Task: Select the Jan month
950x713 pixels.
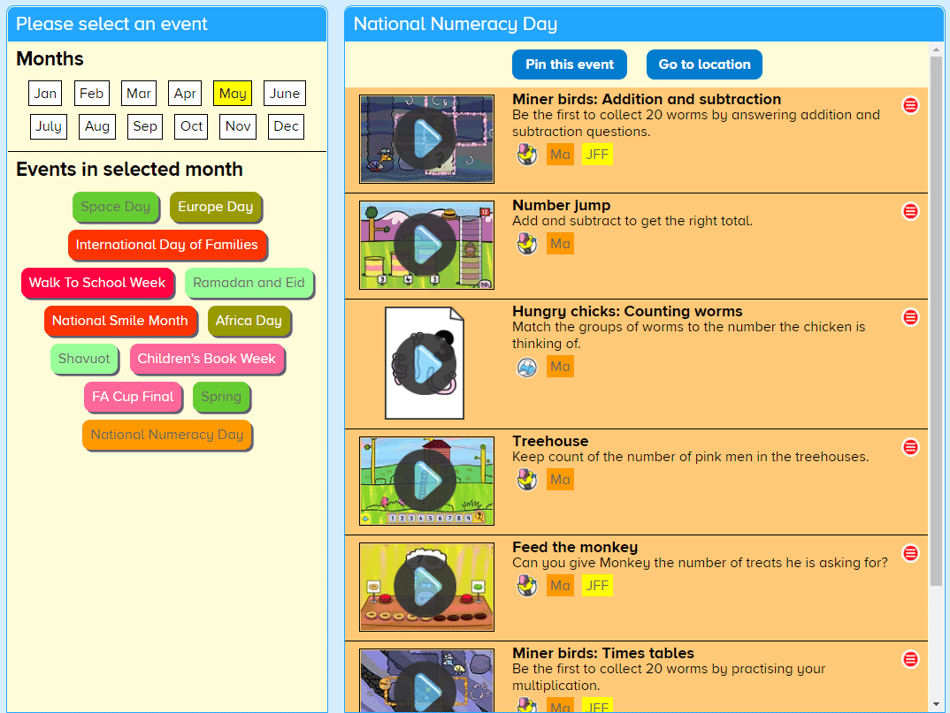Action: click(x=45, y=93)
